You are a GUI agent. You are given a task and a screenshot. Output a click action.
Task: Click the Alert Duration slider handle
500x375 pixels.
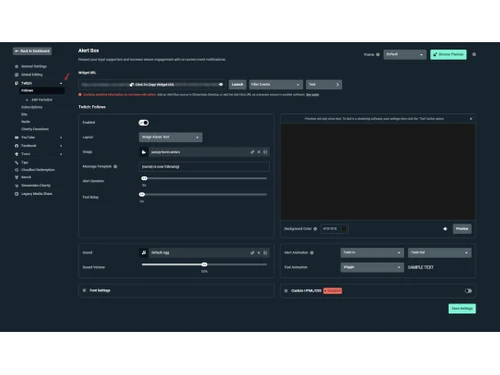144,178
